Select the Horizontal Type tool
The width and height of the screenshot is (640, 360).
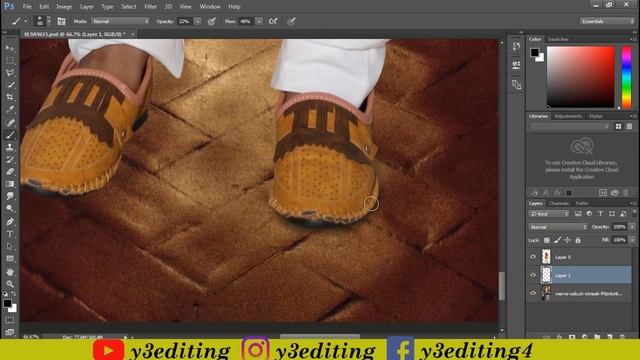pyautogui.click(x=10, y=234)
